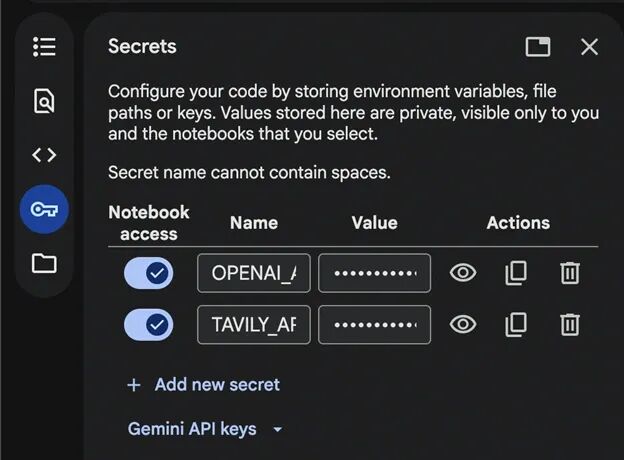Toggle notebook access for TAVILY secret
This screenshot has width=624, height=460.
coord(148,325)
